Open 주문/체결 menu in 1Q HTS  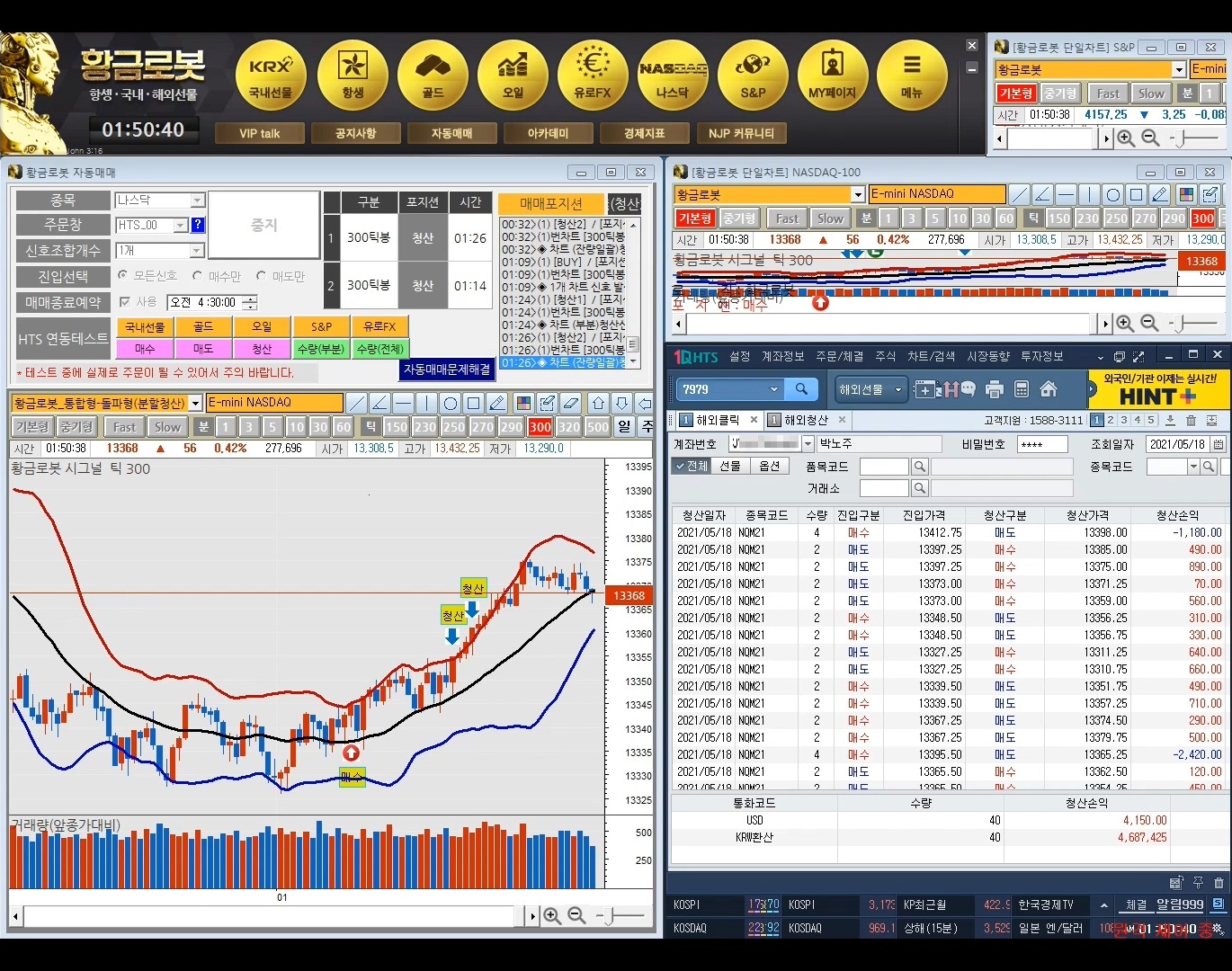point(839,356)
